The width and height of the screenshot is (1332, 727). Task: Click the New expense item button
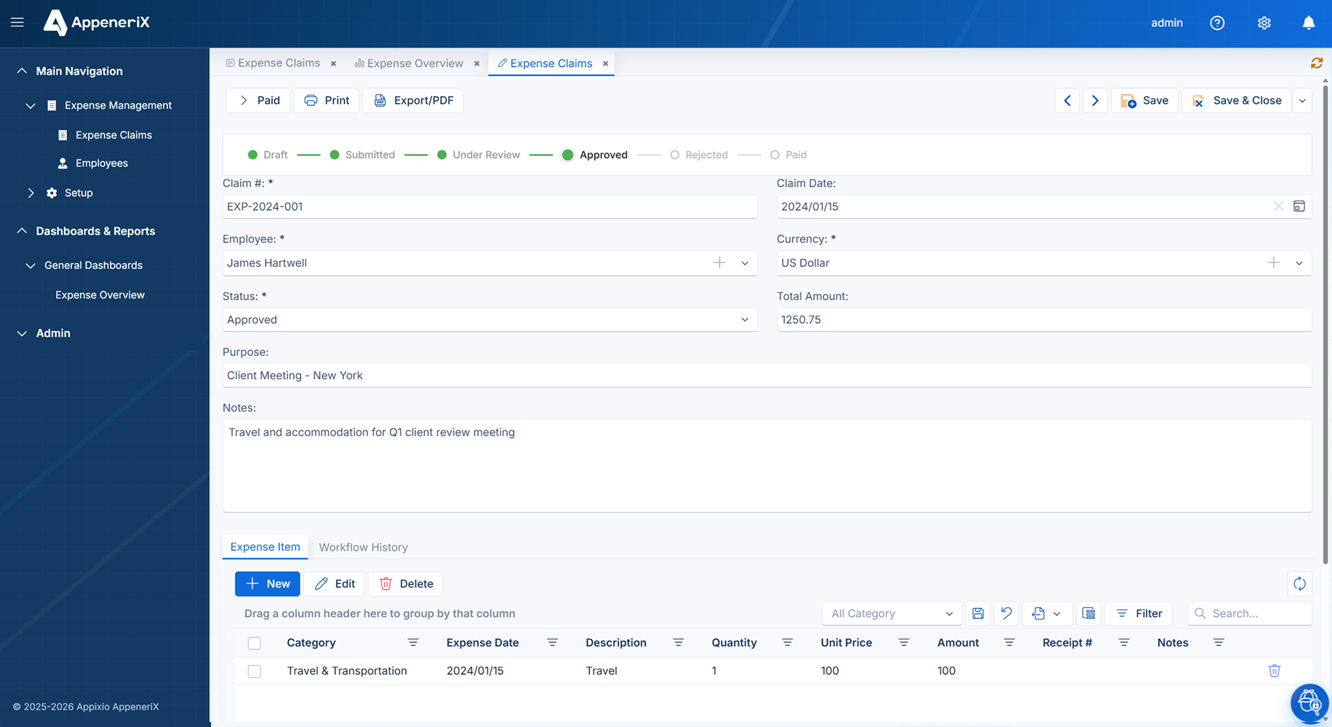click(267, 584)
